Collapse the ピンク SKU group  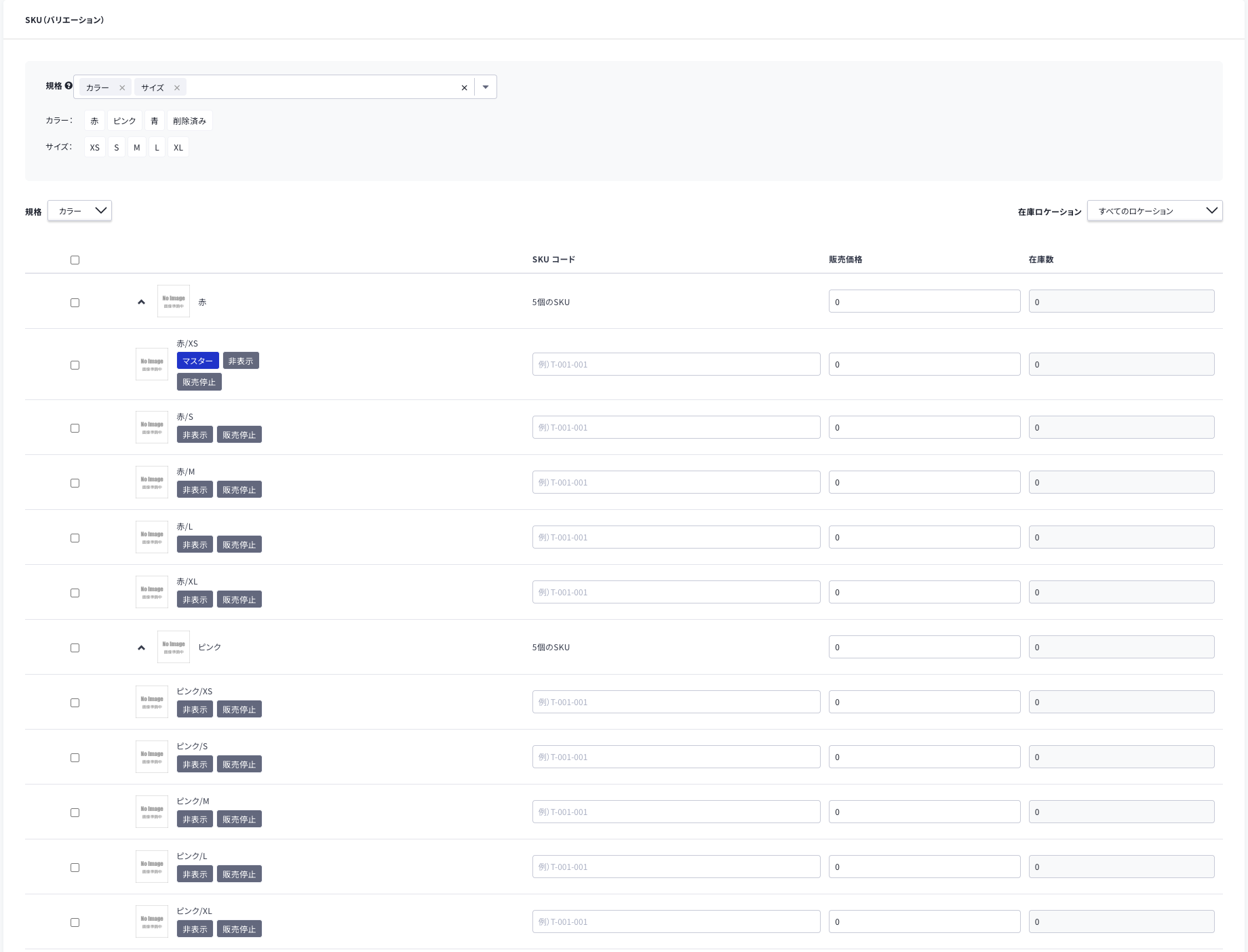point(141,648)
